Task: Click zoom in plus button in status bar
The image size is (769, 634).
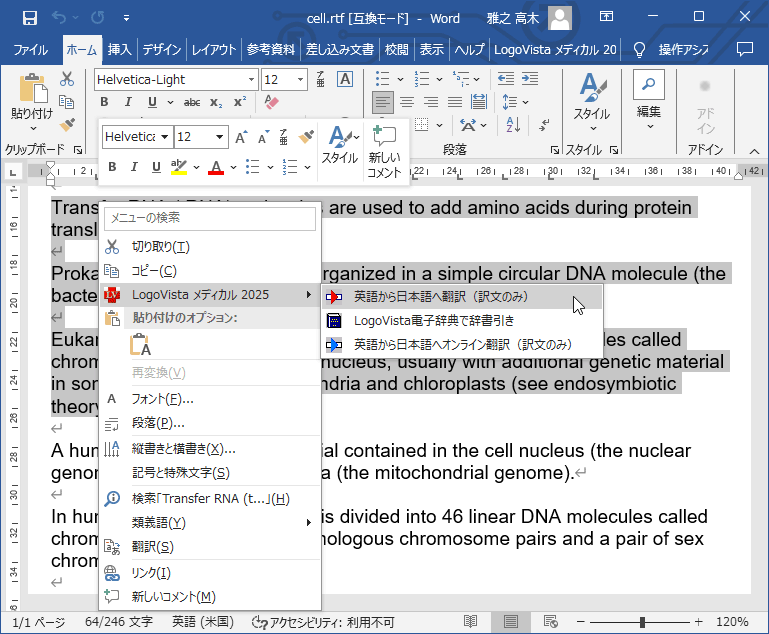Action: tap(699, 622)
